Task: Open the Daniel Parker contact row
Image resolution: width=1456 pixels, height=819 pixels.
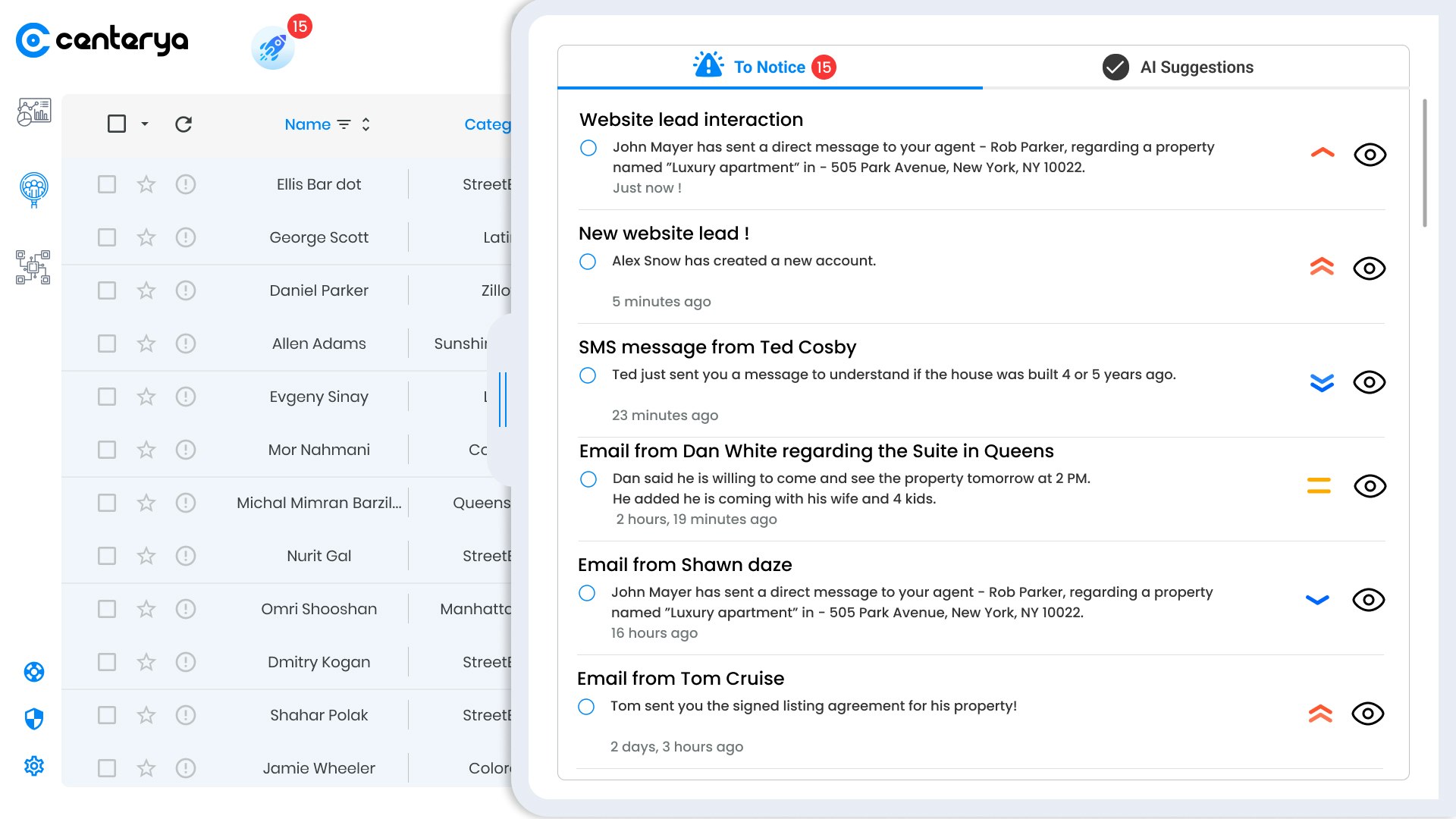Action: pyautogui.click(x=318, y=290)
